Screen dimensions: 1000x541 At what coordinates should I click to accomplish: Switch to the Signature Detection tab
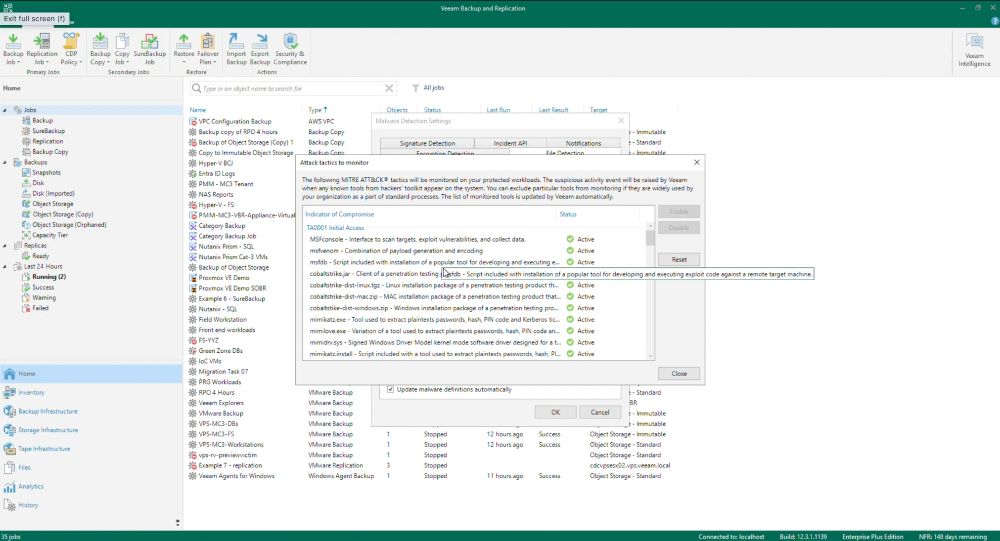tap(427, 144)
